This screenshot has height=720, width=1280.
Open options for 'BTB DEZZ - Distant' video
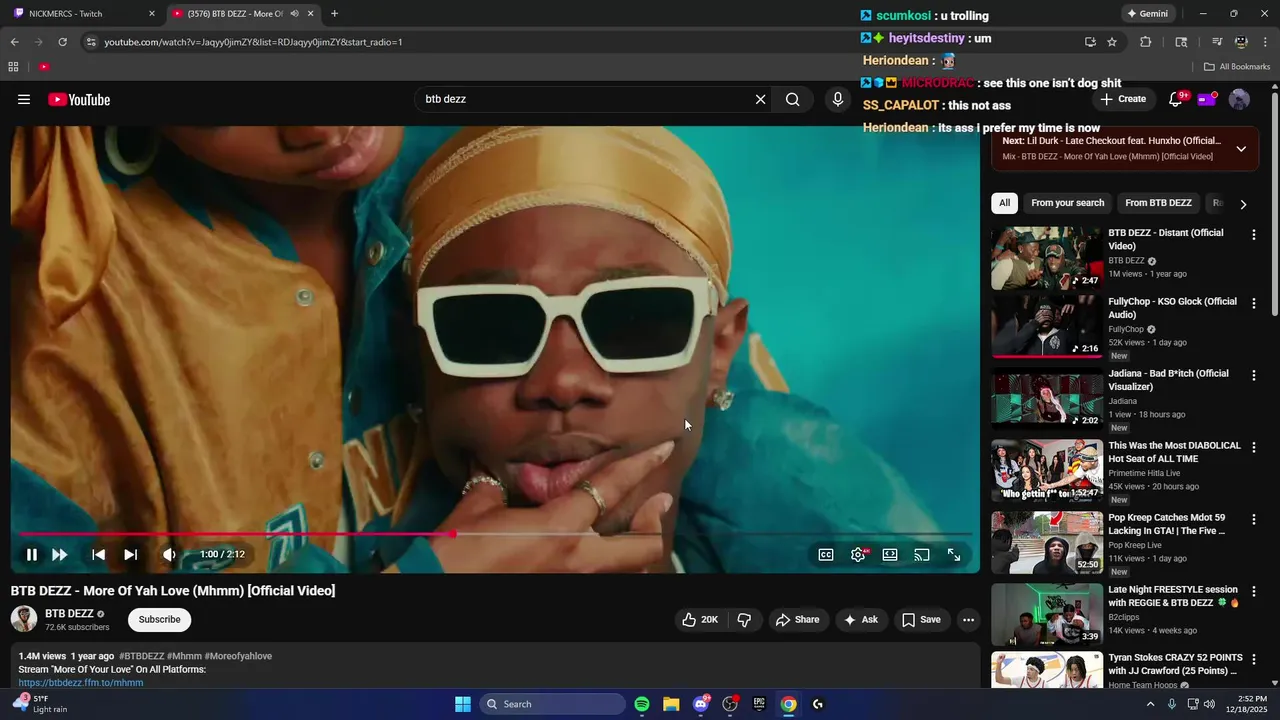(1254, 235)
